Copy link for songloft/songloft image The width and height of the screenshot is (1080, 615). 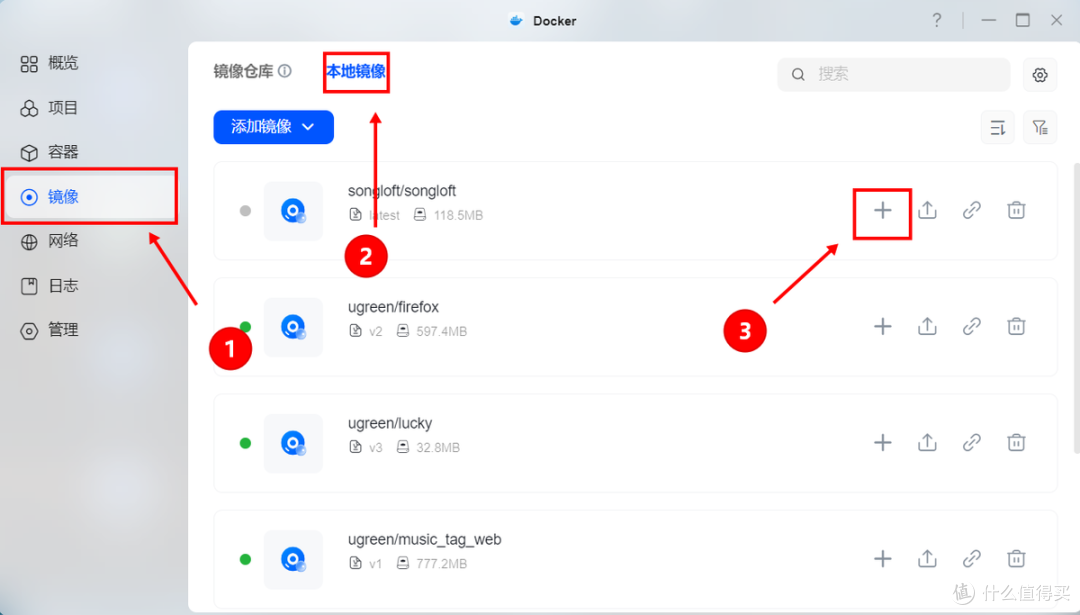(x=971, y=210)
